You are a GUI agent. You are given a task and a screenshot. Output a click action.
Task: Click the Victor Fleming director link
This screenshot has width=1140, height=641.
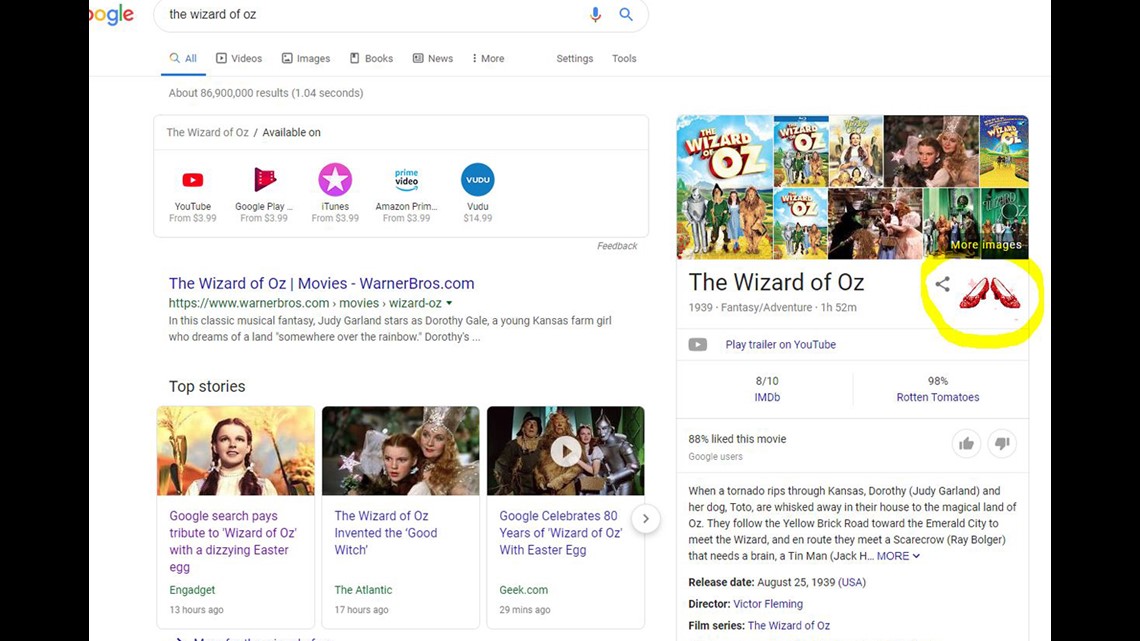click(768, 604)
